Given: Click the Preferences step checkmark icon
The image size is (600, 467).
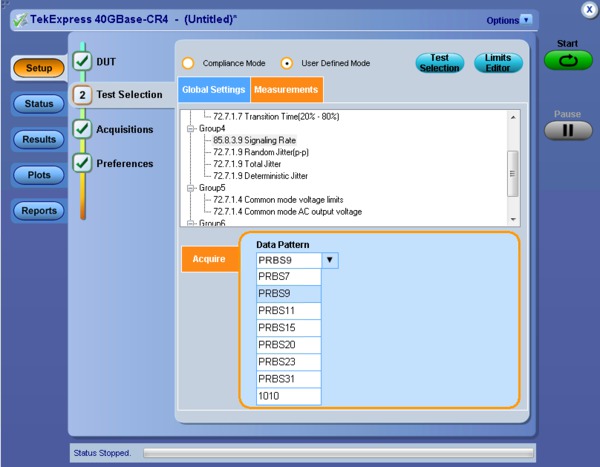Looking at the screenshot, I should pos(83,163).
